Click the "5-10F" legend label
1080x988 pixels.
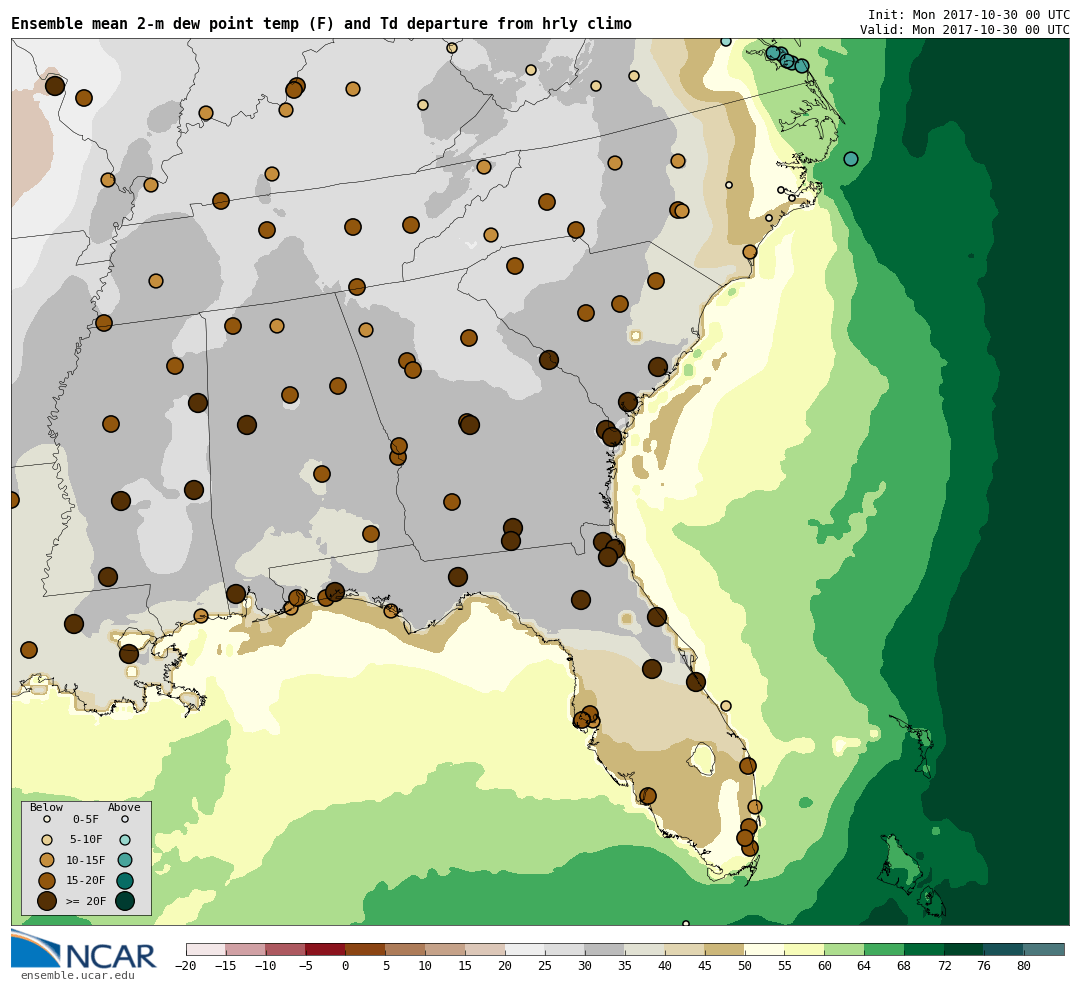tap(85, 840)
